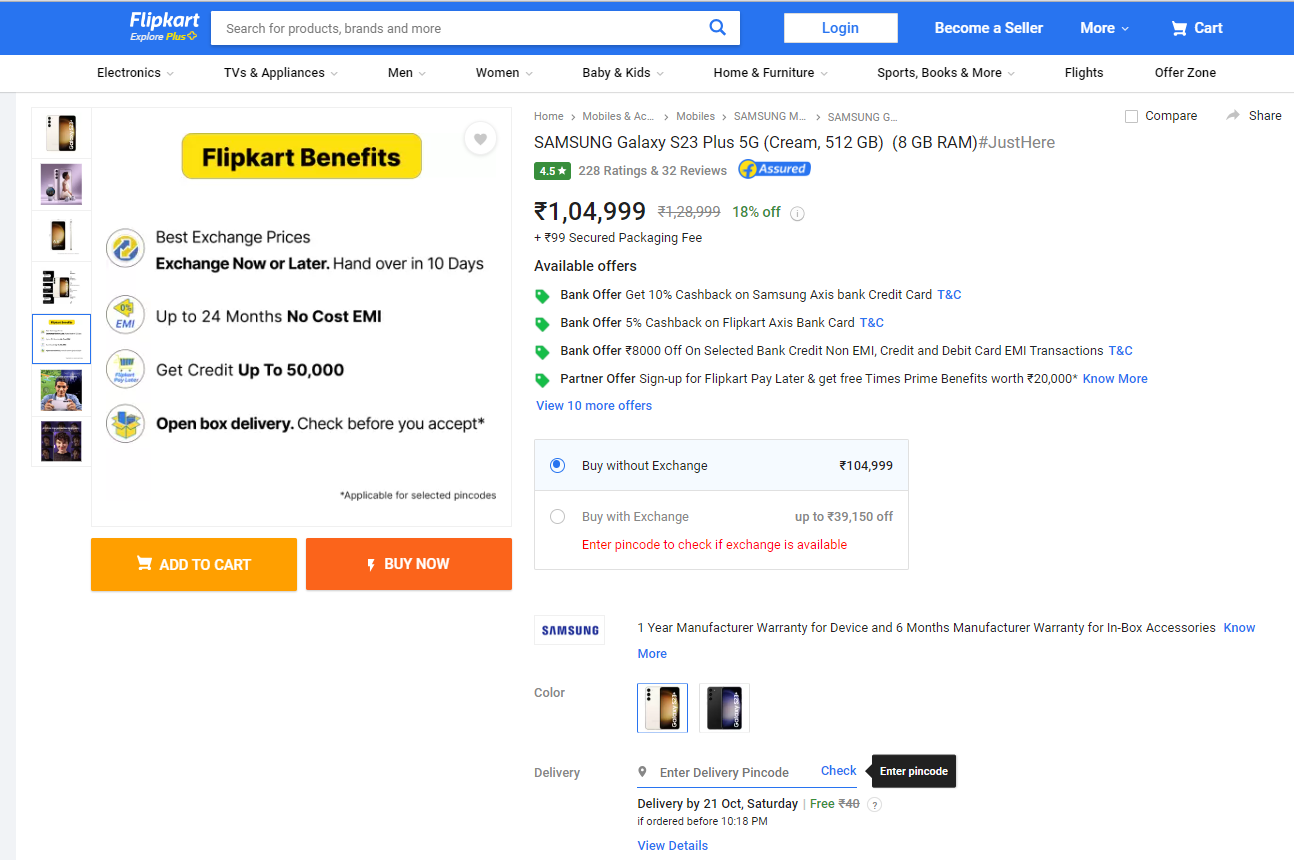This screenshot has height=860, width=1294.
Task: Go to SAMSUNG M... breadcrumb
Action: tap(770, 117)
